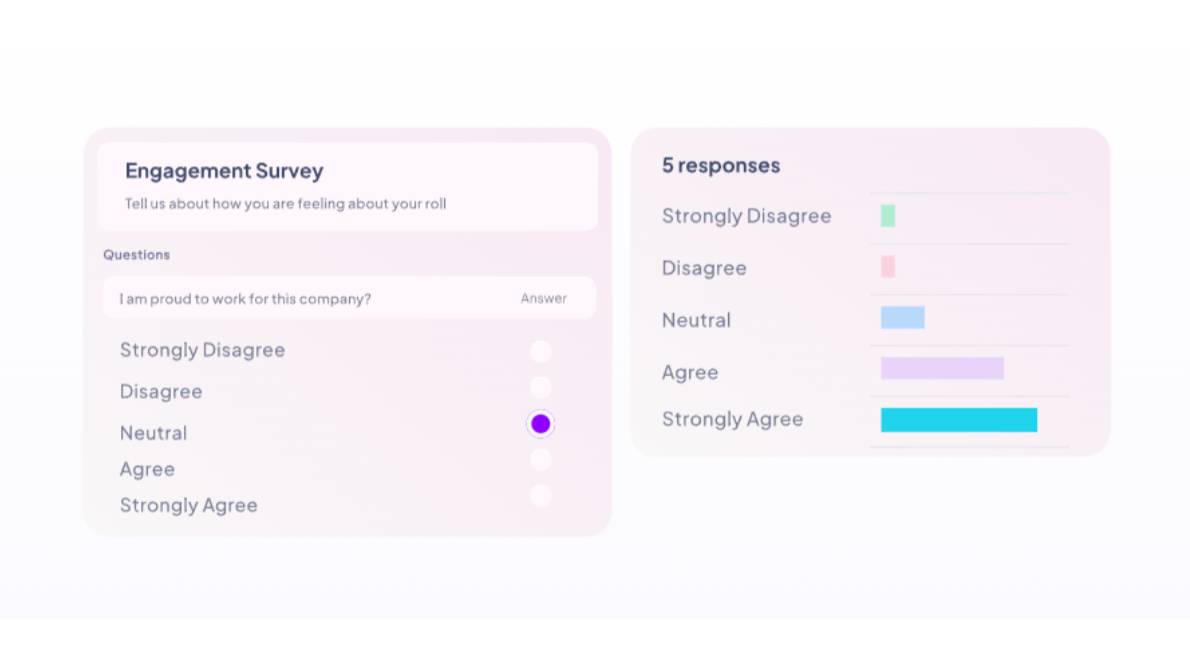Click the Strongly Agree results label
Screen dimensions: 1190x669
click(x=732, y=419)
